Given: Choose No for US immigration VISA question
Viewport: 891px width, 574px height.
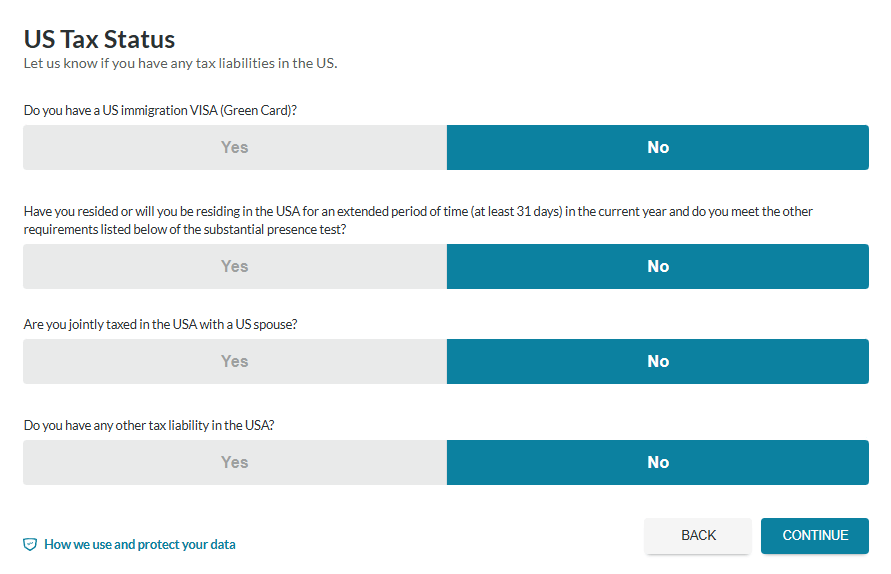Looking at the screenshot, I should coord(657,147).
